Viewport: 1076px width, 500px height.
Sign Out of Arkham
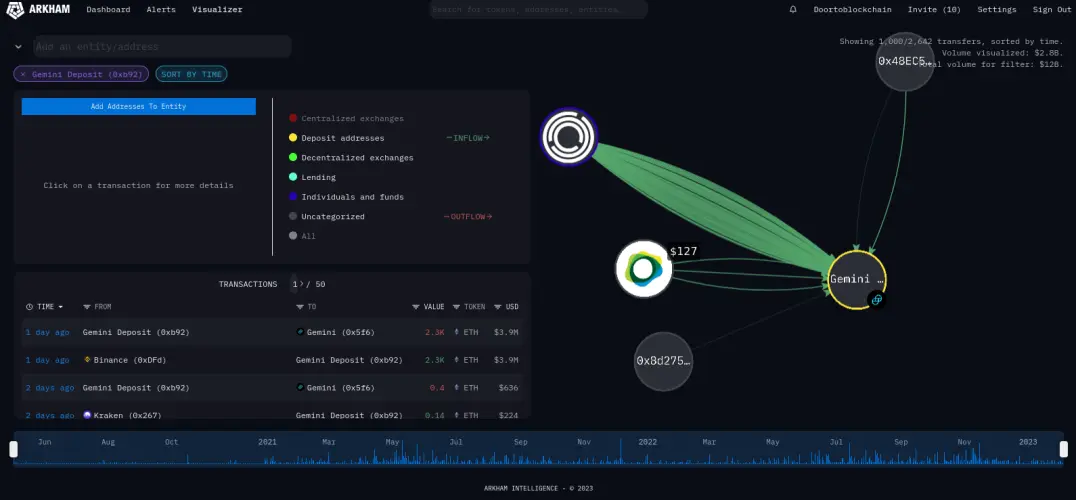click(x=1051, y=10)
